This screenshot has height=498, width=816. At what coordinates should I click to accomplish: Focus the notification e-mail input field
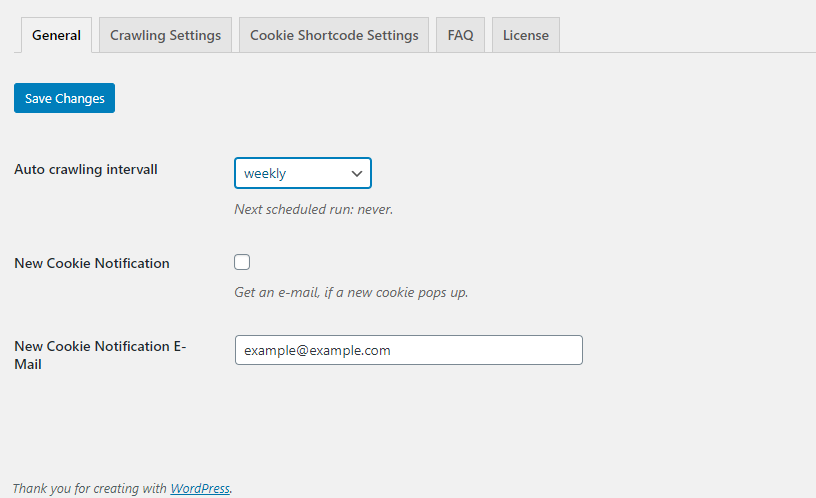[x=409, y=350]
